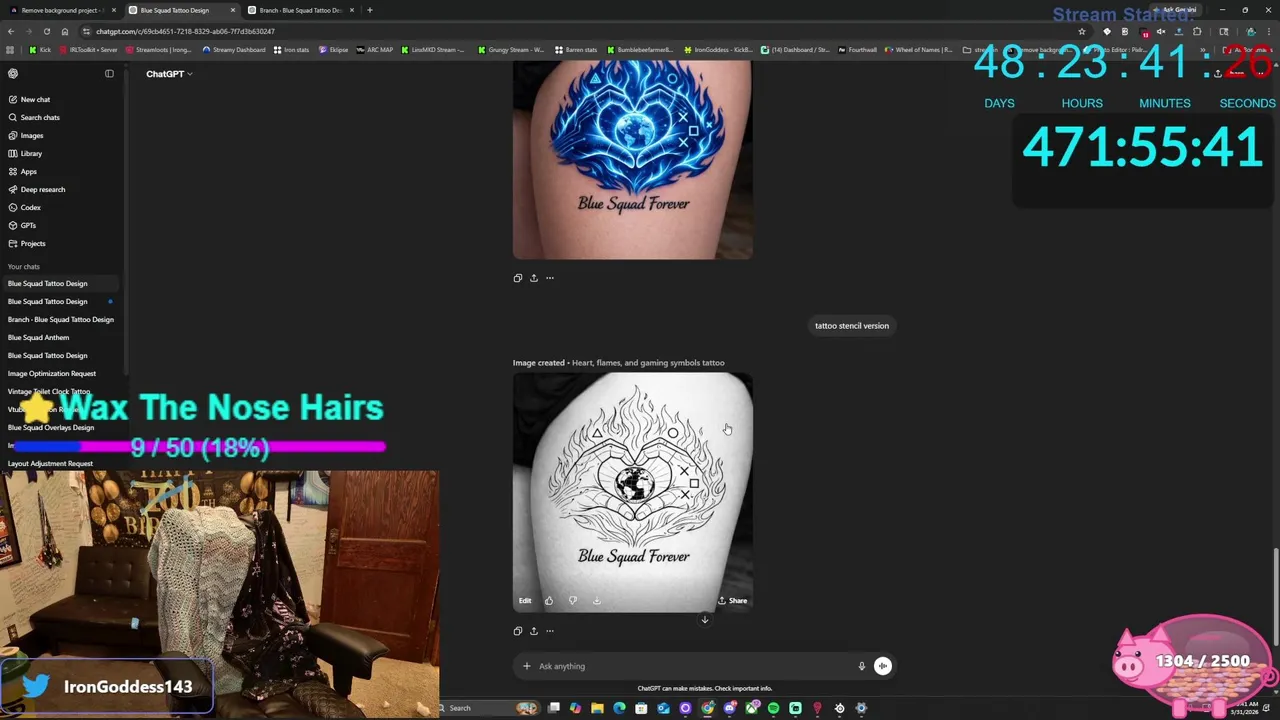
Task: Open Codex in sidebar
Action: [x=60, y=207]
